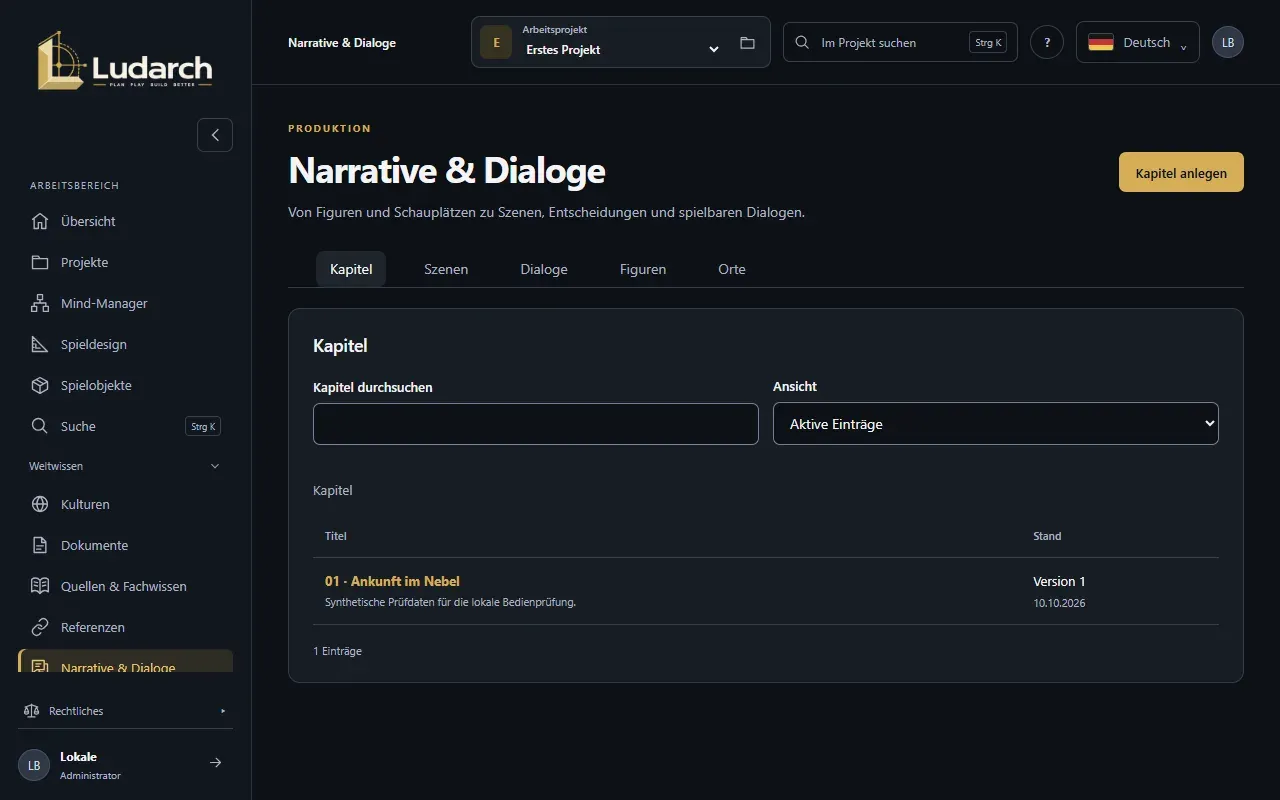Click the Kapitel anlegen button
The image size is (1280, 800).
(x=1181, y=172)
